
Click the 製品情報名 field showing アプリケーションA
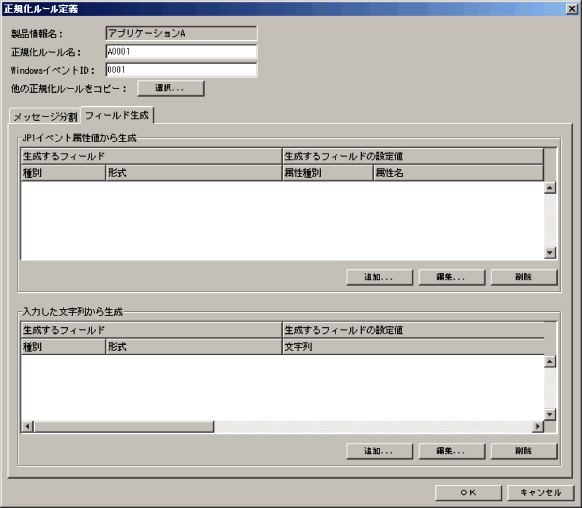pos(181,33)
